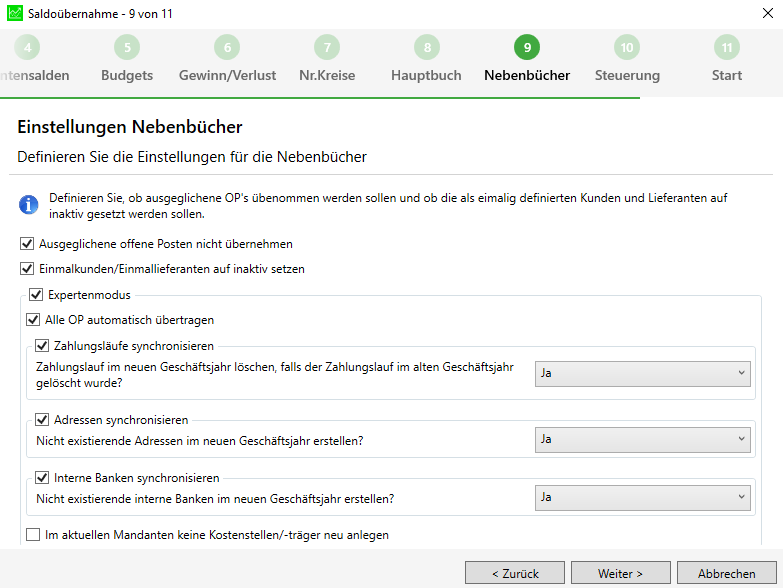This screenshot has width=783, height=588.
Task: Click the < Zurück button
Action: (x=515, y=573)
